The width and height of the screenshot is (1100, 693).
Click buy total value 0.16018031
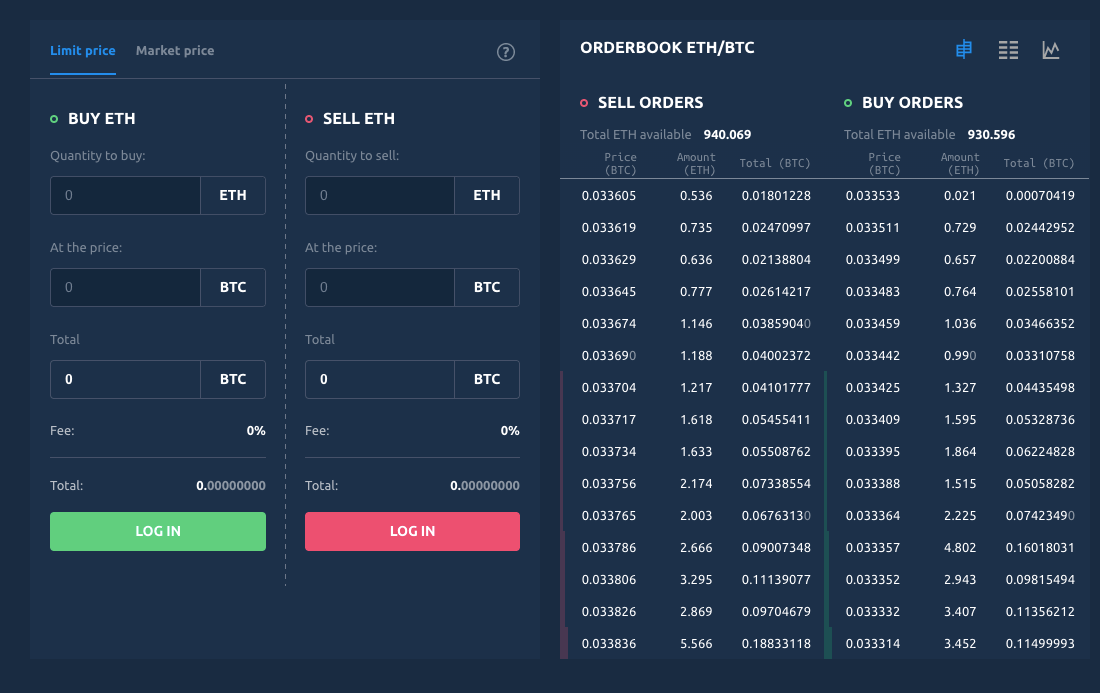click(1040, 547)
